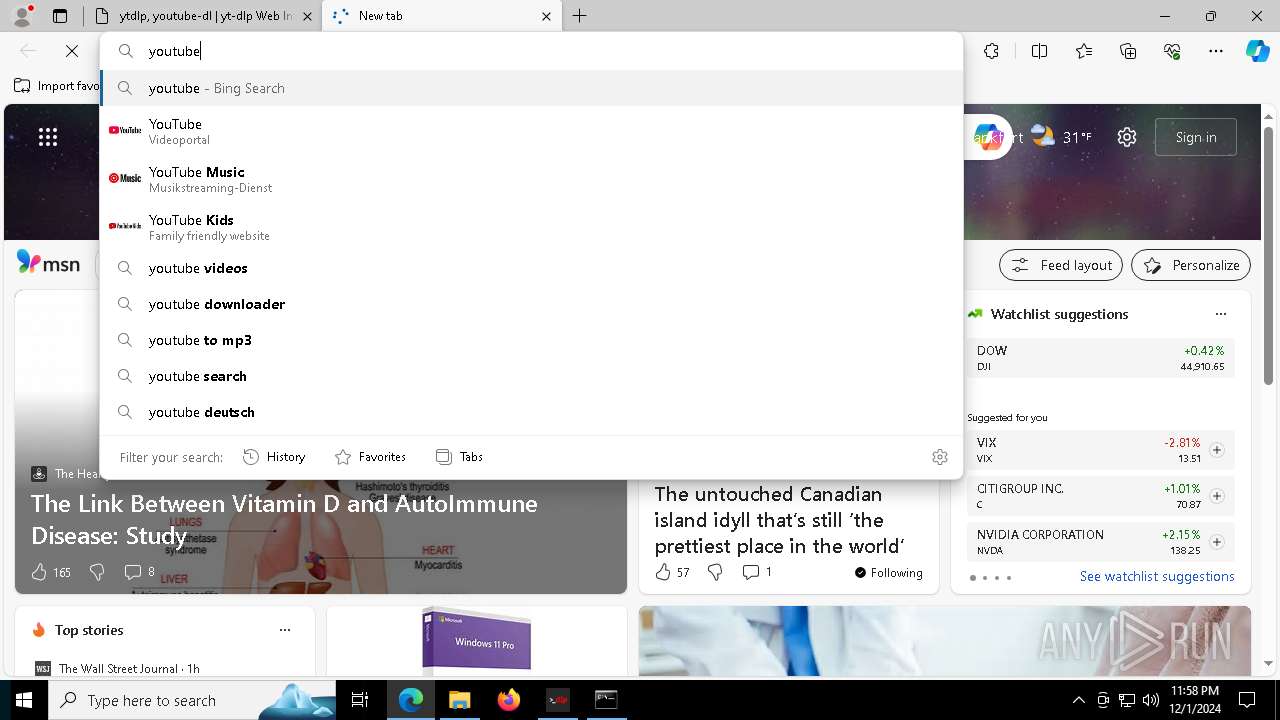The image size is (1280, 720).
Task: Open the tab actions menu icon
Action: pos(60,16)
